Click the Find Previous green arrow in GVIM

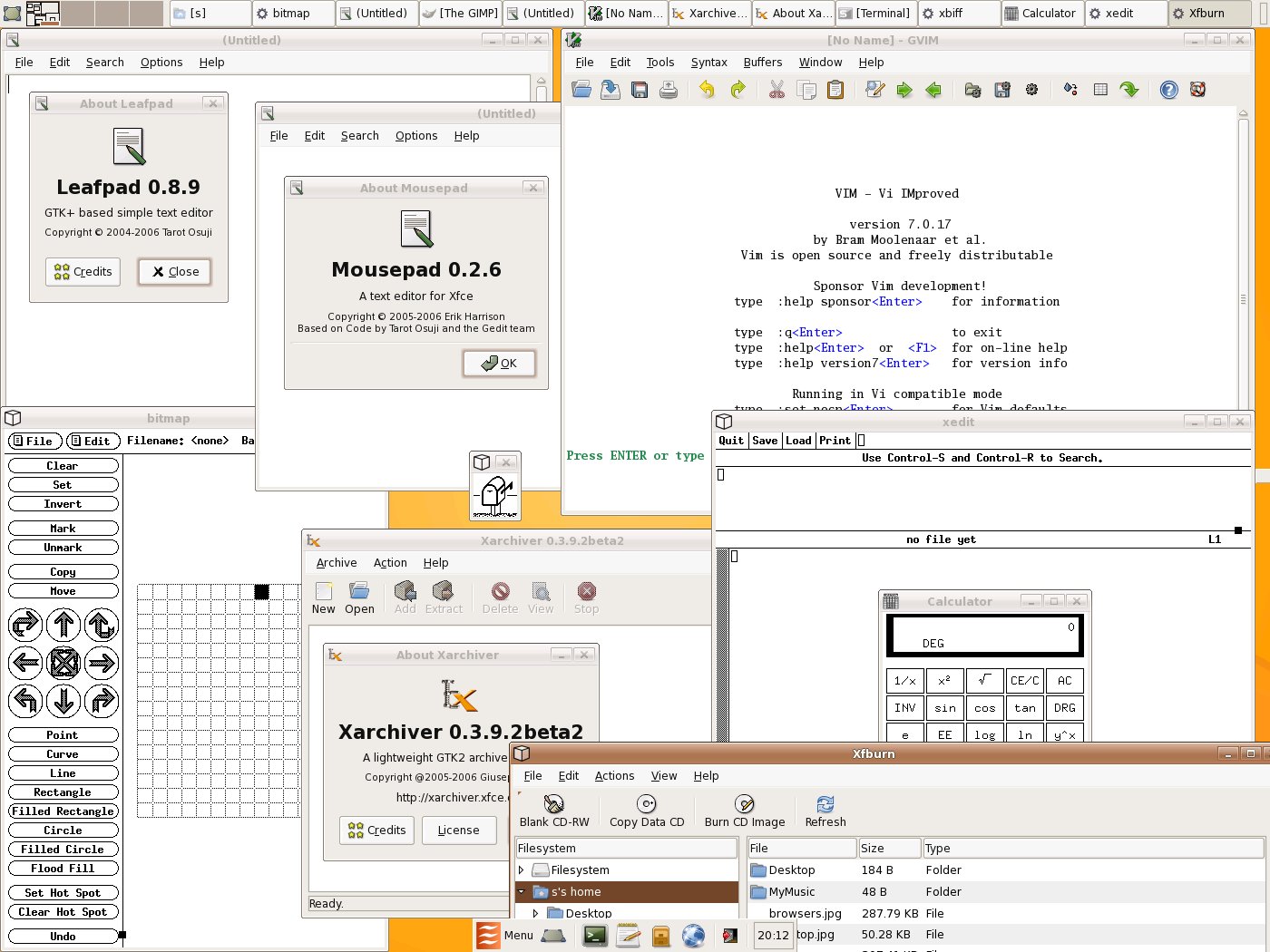point(933,90)
